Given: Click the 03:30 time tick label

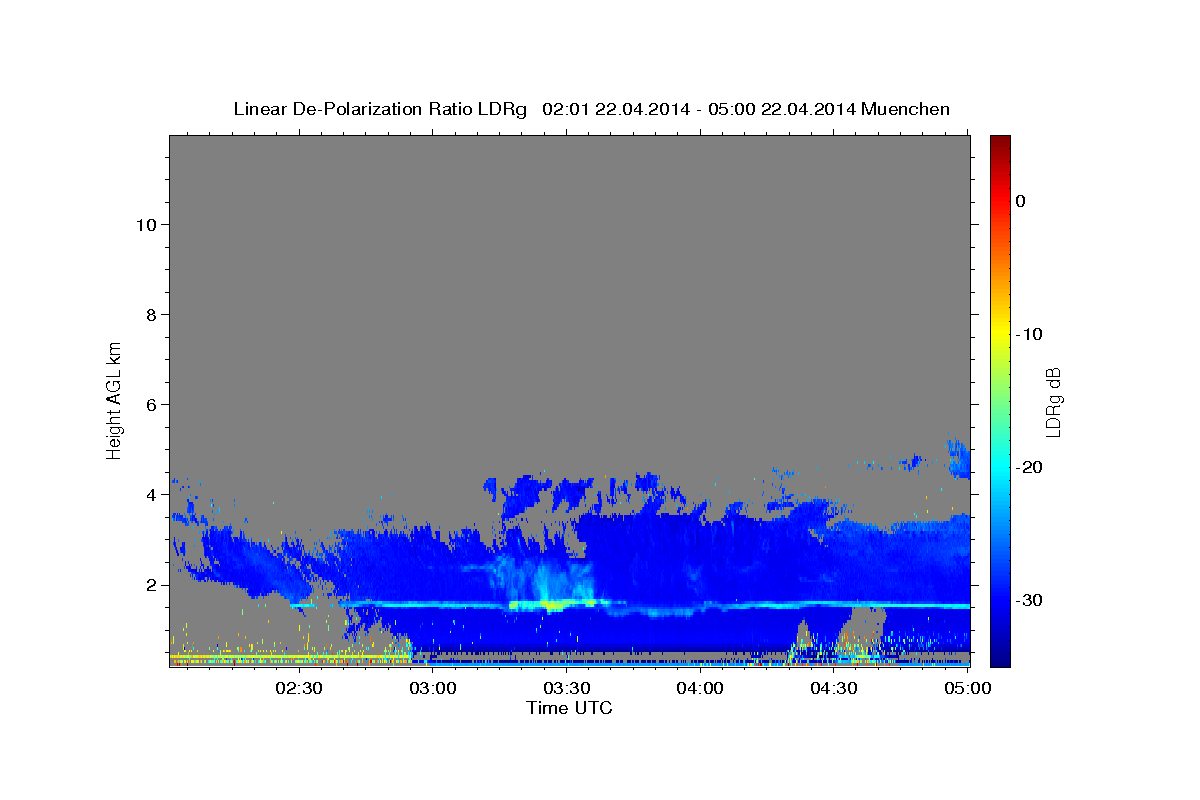Looking at the screenshot, I should pos(566,688).
